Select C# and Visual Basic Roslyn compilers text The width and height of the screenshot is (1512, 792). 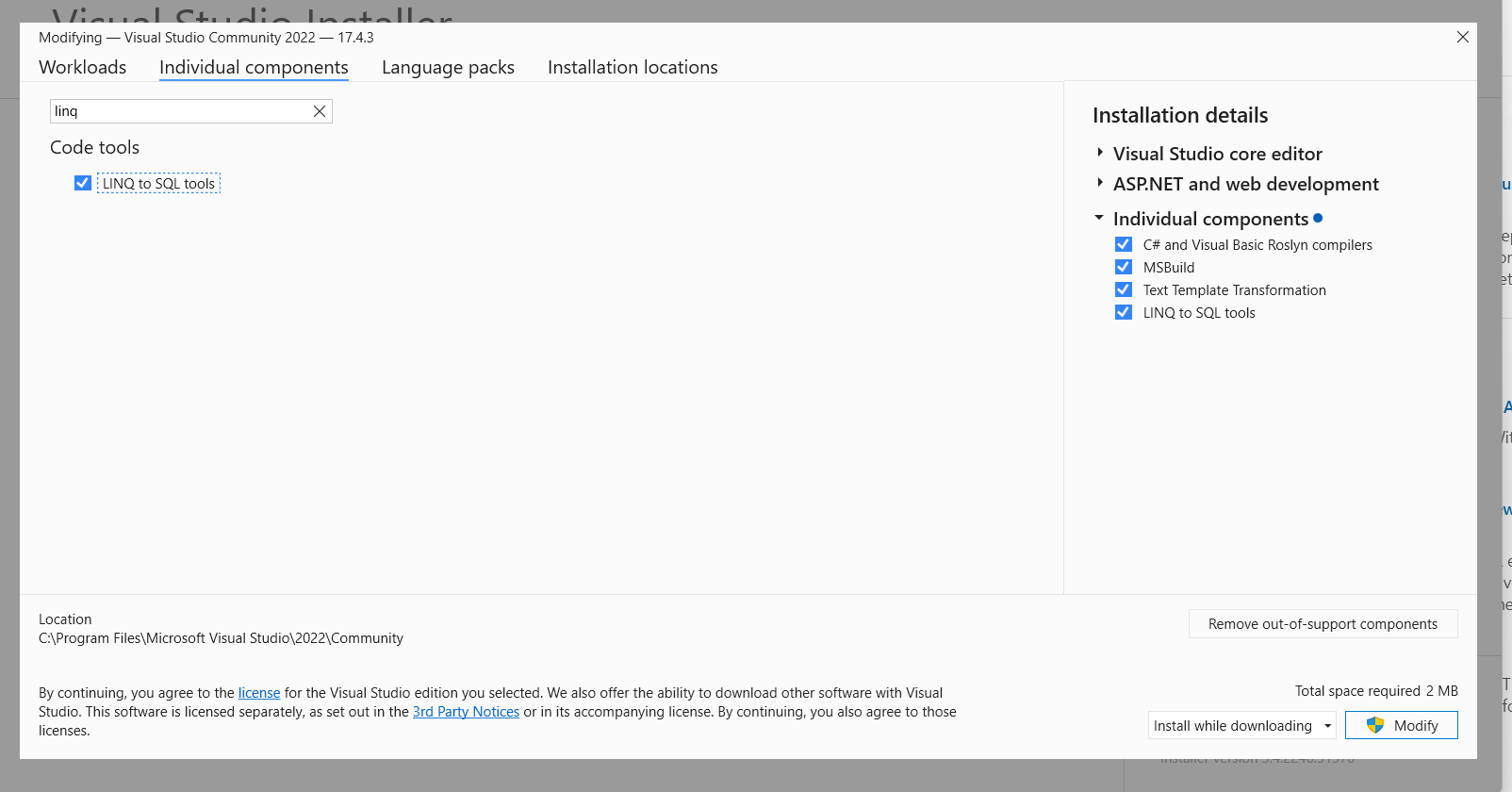click(1257, 245)
